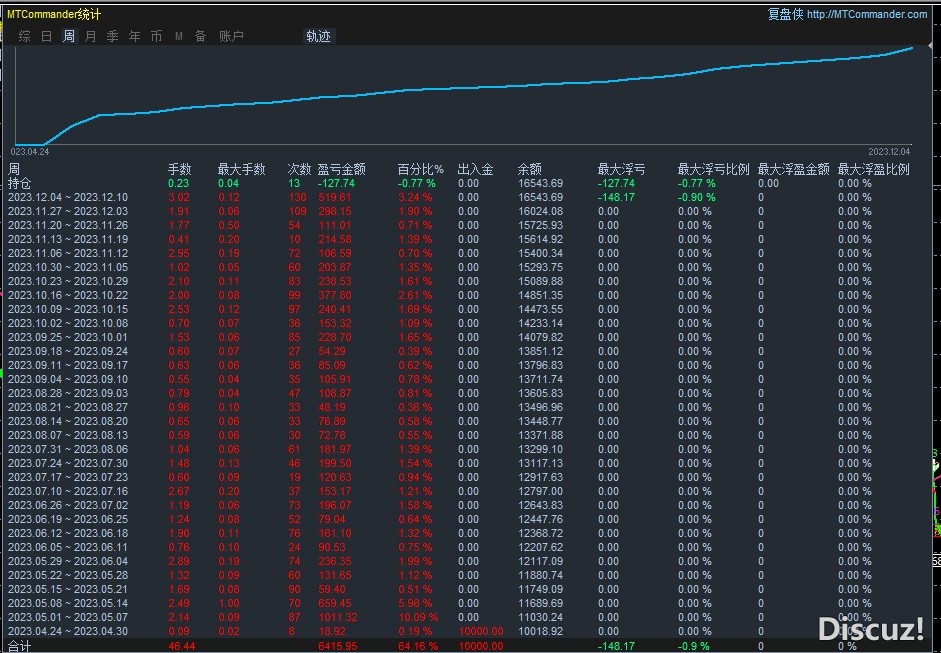
Task: Switch to the 账户 account tab
Action: tap(231, 36)
